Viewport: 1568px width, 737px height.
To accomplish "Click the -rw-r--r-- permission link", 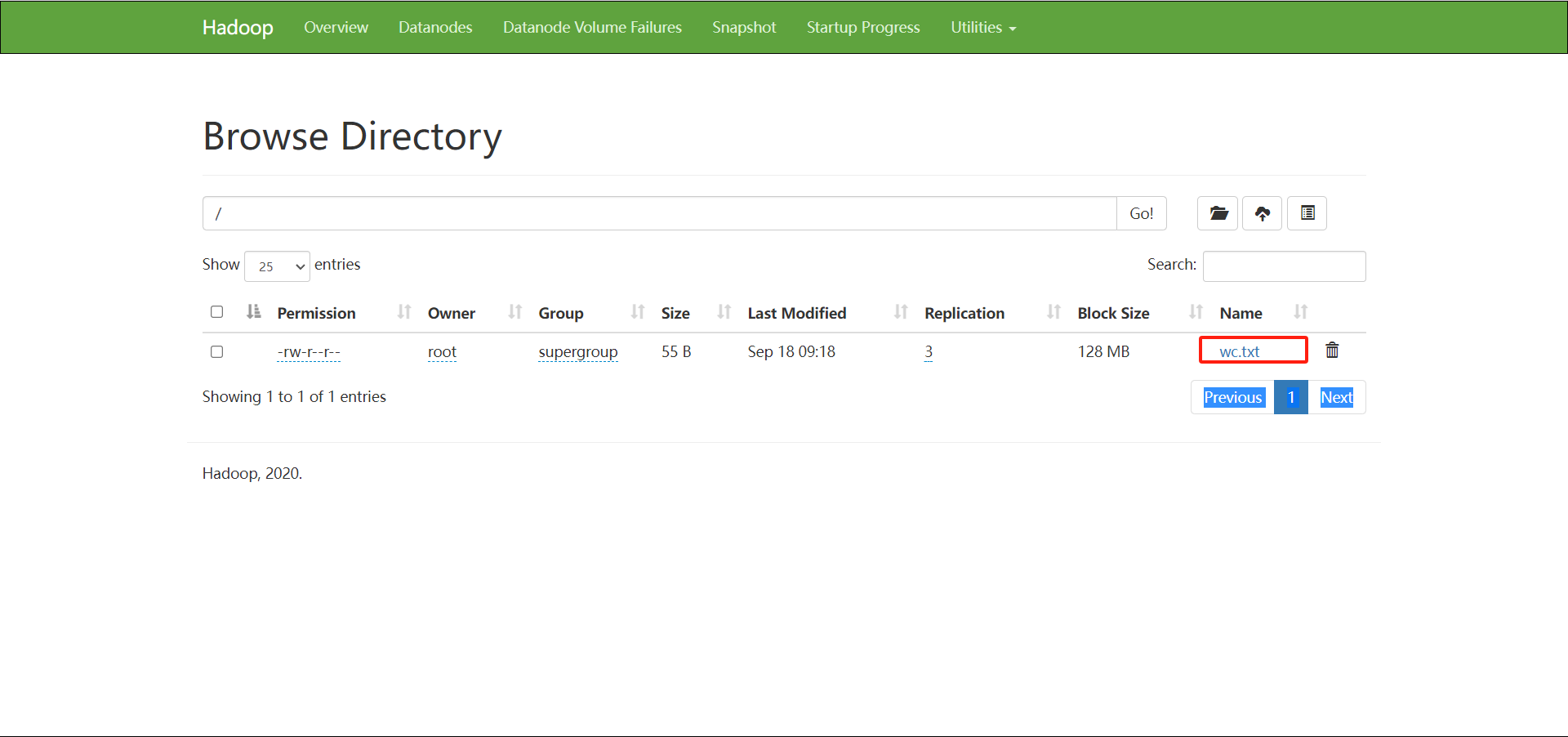I will pyautogui.click(x=309, y=352).
